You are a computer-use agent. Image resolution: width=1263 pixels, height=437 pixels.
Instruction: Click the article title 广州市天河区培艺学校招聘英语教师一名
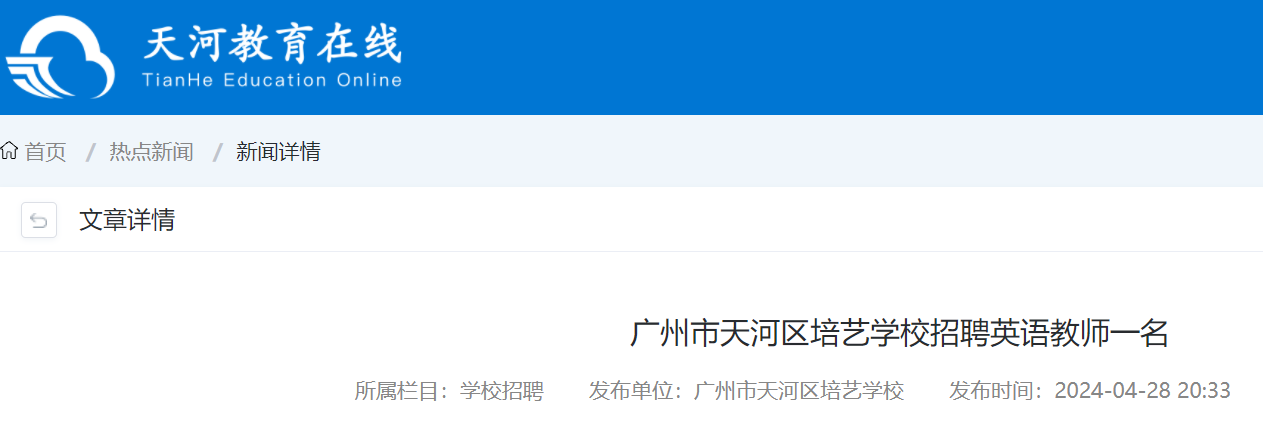pyautogui.click(x=899, y=333)
